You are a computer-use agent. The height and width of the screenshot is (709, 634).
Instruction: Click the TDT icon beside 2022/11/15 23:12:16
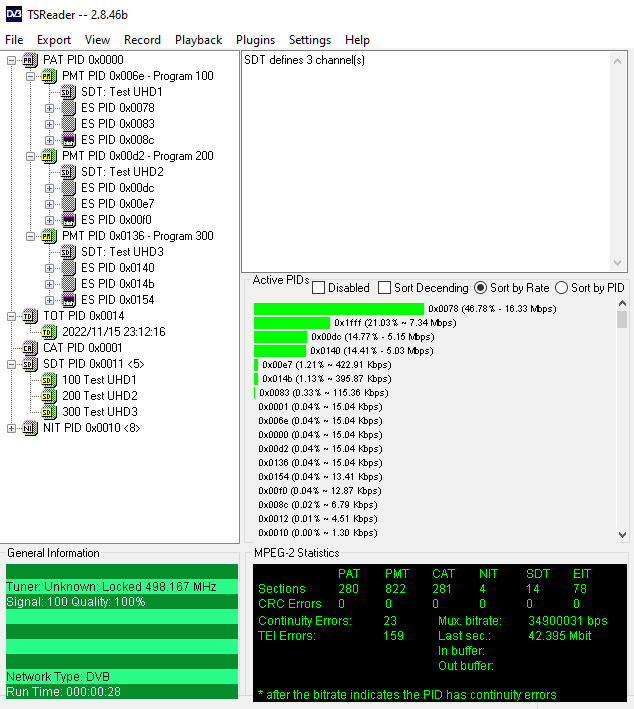(x=48, y=332)
